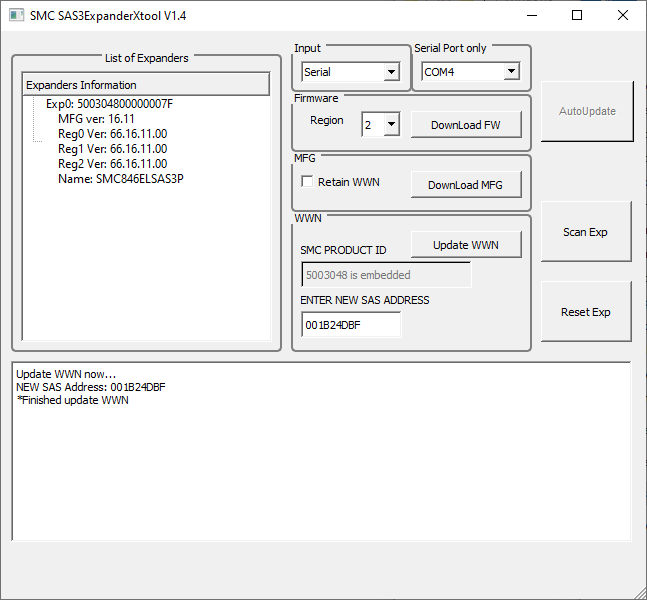The image size is (647, 600).
Task: Click the Expanders Information column header
Action: click(145, 85)
